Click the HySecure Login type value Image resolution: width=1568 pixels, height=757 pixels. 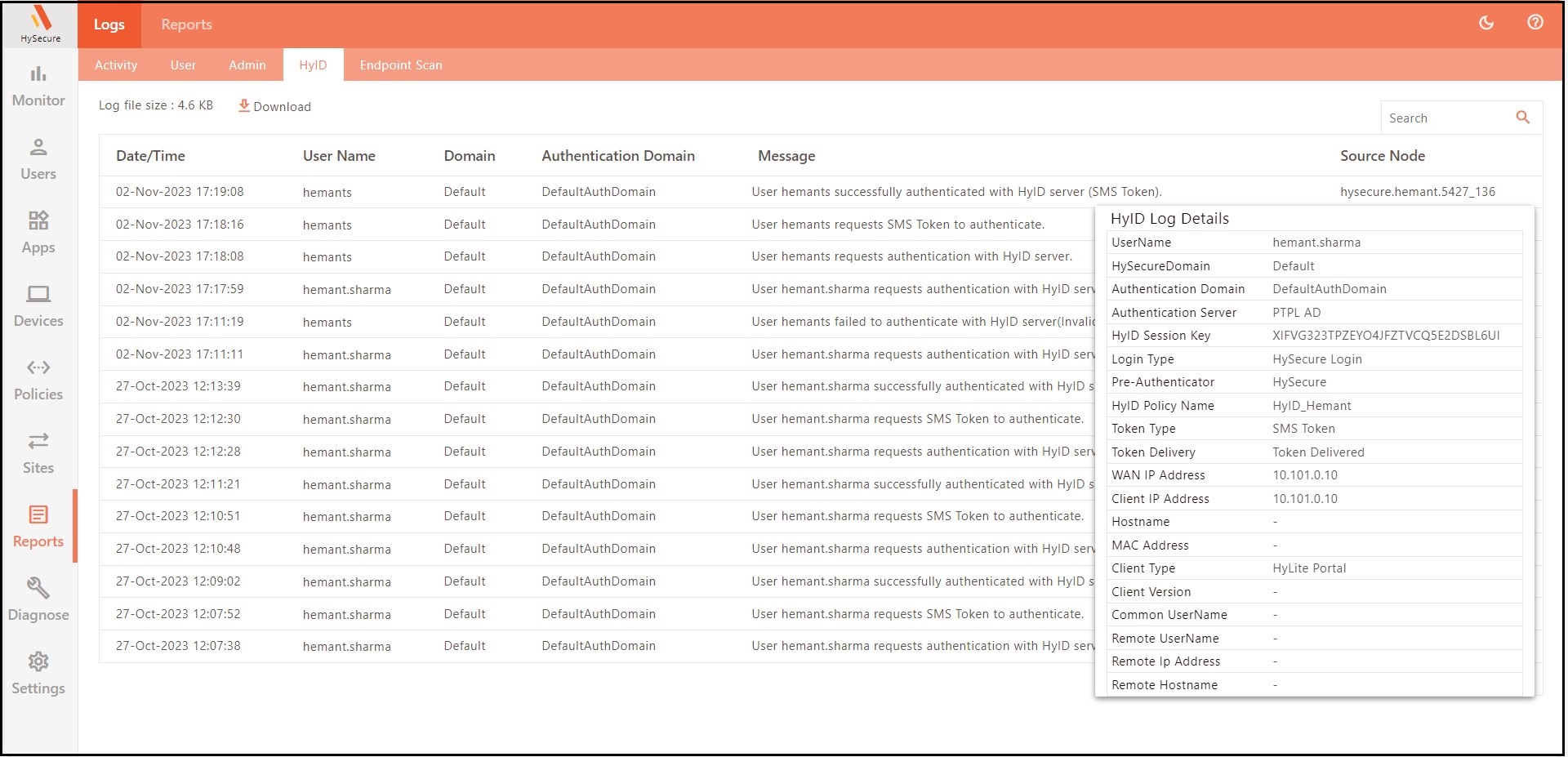1317,359
